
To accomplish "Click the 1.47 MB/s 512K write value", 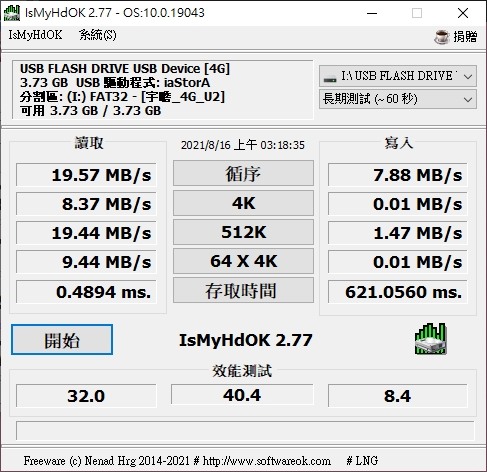I will pos(398,233).
